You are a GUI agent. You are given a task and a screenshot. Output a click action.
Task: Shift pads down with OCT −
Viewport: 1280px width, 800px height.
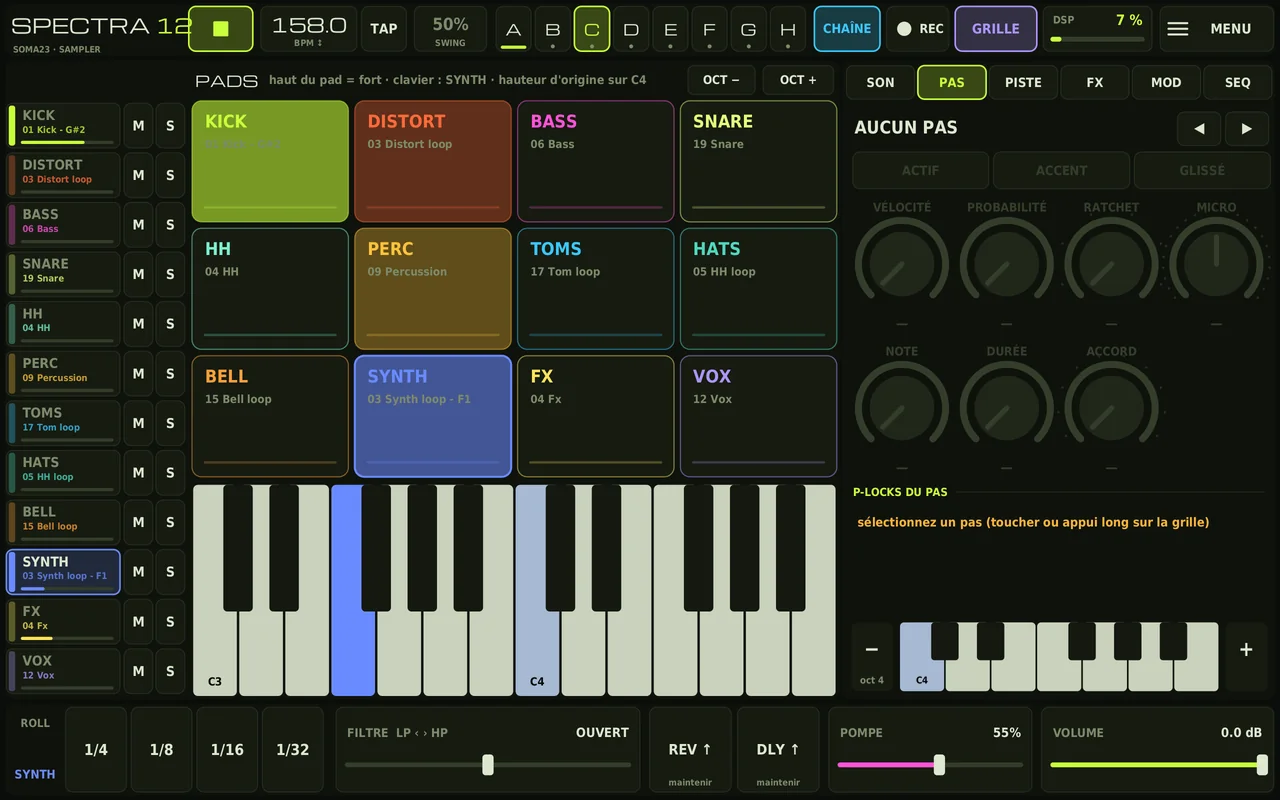tap(721, 80)
